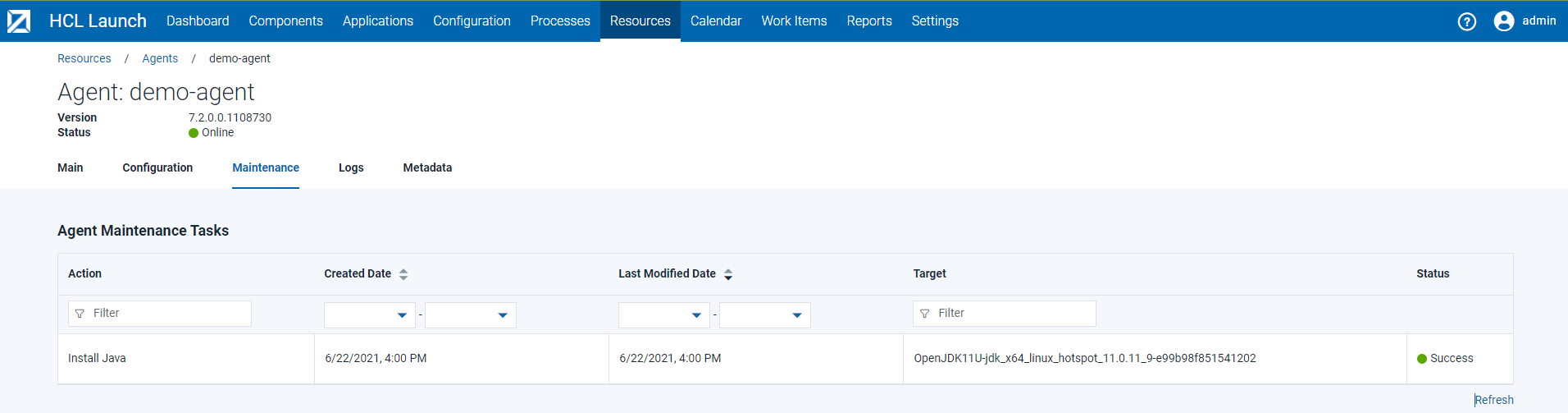This screenshot has width=1568, height=413.
Task: Open Last Modified start date dropdown
Action: (x=696, y=315)
